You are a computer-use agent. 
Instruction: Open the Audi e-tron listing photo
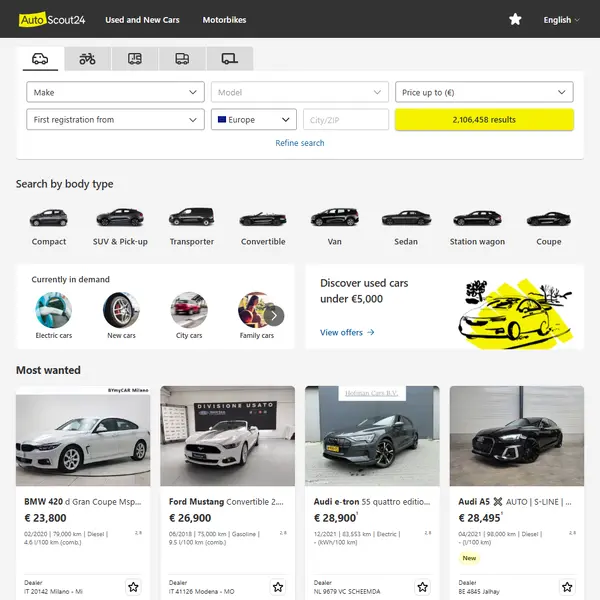click(x=372, y=436)
